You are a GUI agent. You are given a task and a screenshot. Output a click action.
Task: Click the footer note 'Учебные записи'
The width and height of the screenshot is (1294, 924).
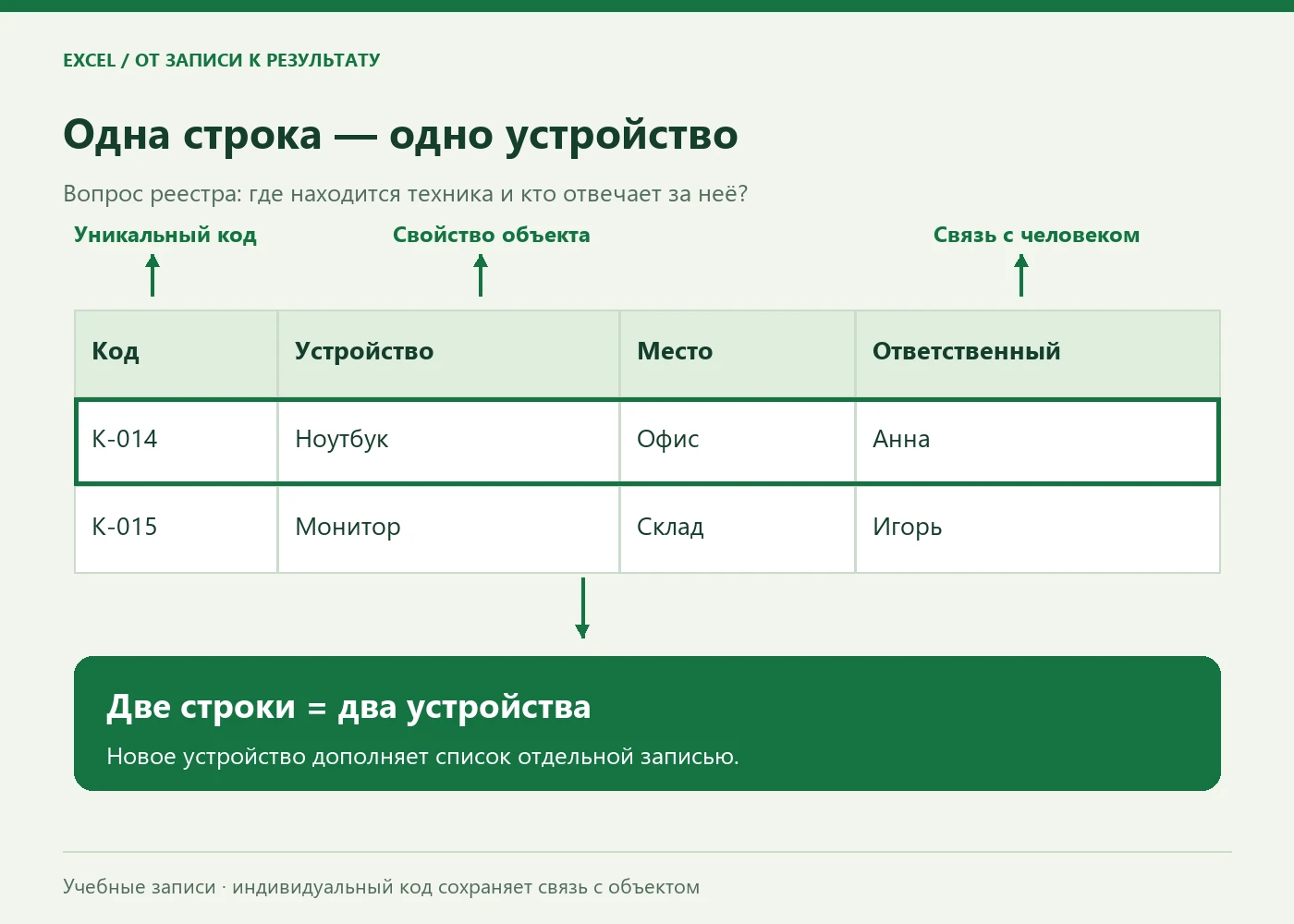pos(381,887)
